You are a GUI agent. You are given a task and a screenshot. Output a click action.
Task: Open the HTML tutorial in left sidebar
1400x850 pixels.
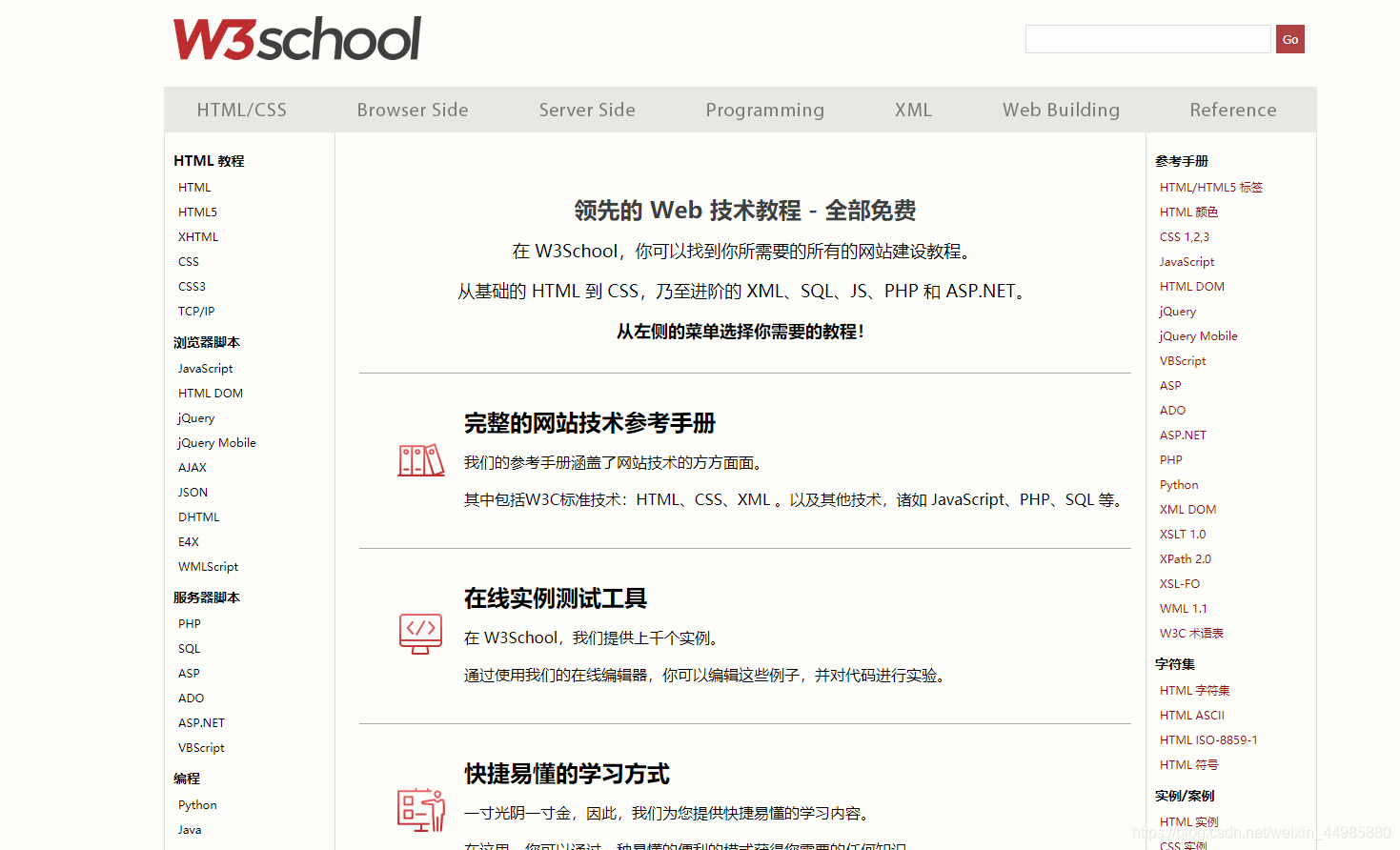coord(194,188)
